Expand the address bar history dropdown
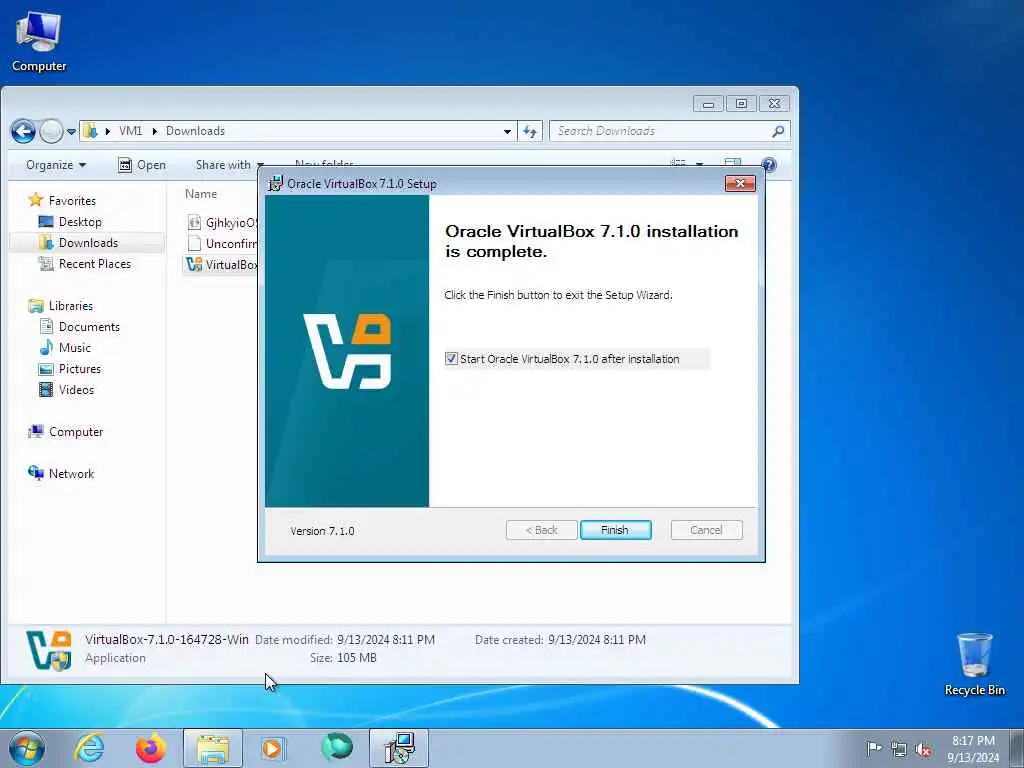 (x=507, y=131)
